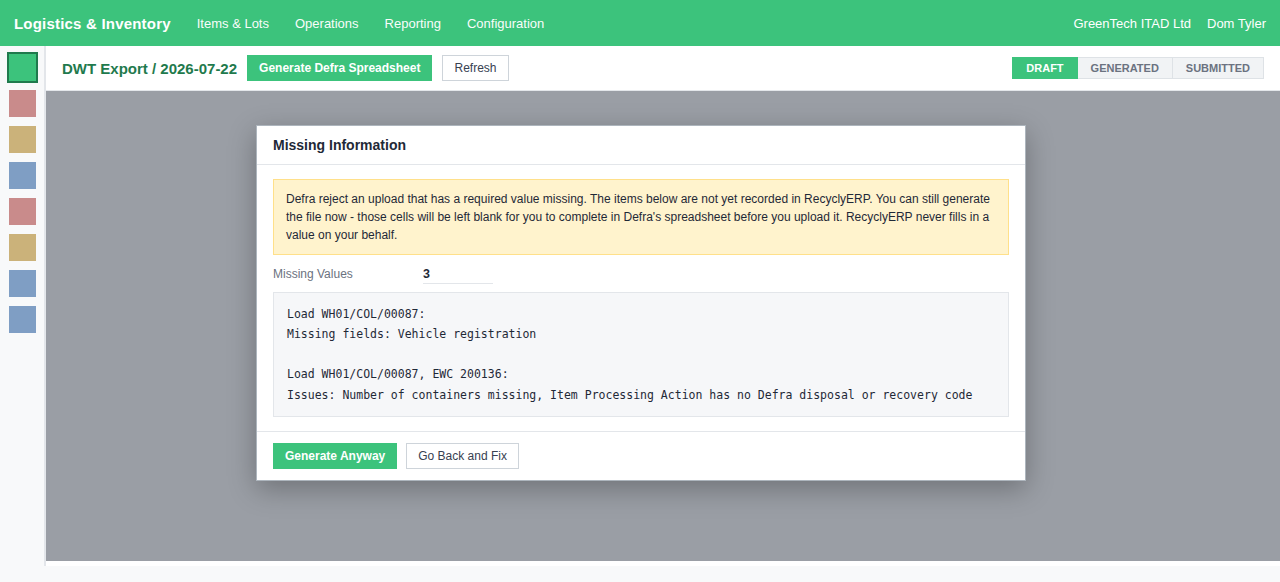1280x582 pixels.
Task: Click the yellow Defra warning message
Action: tap(641, 217)
